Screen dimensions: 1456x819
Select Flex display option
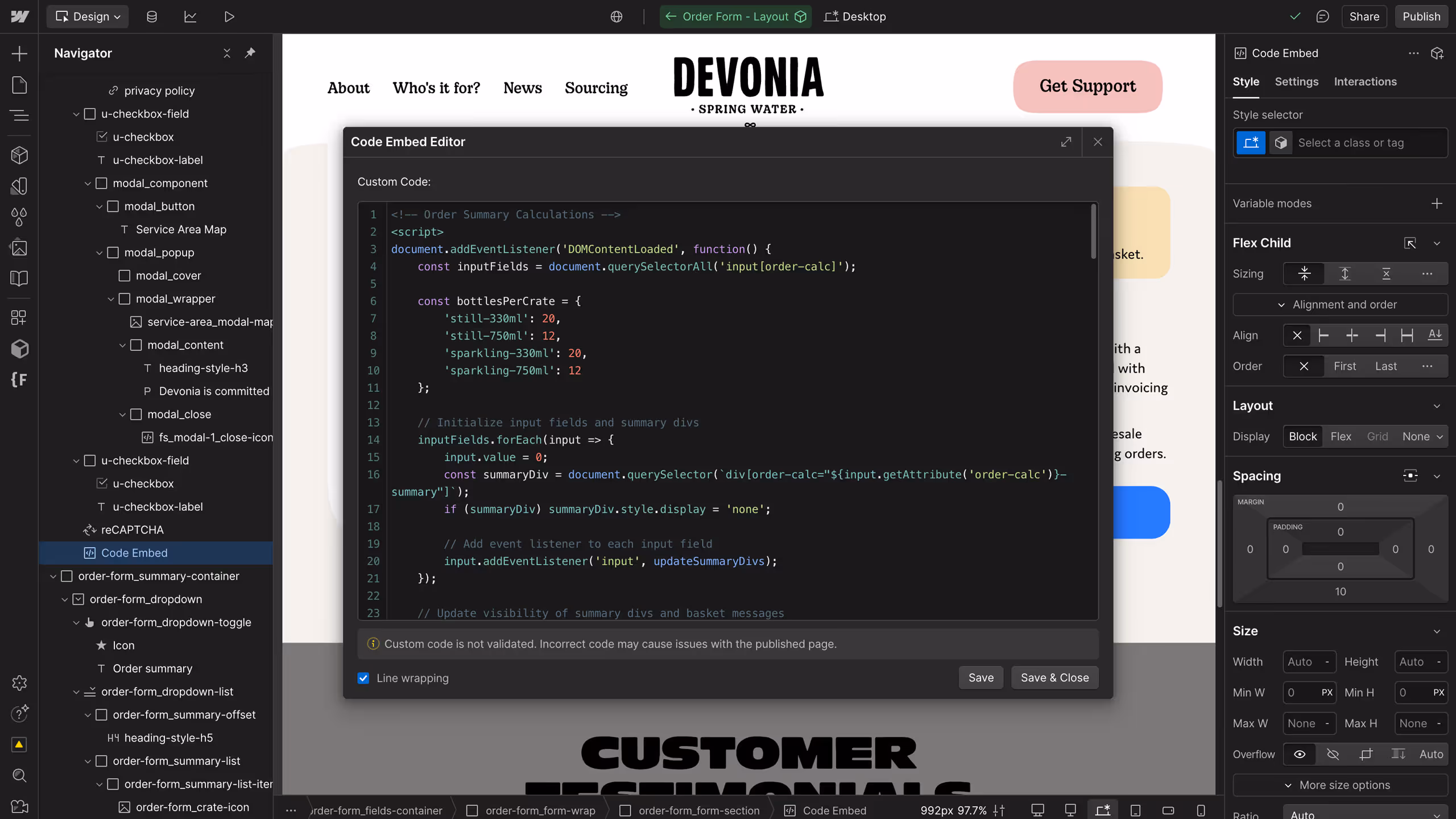[1341, 436]
